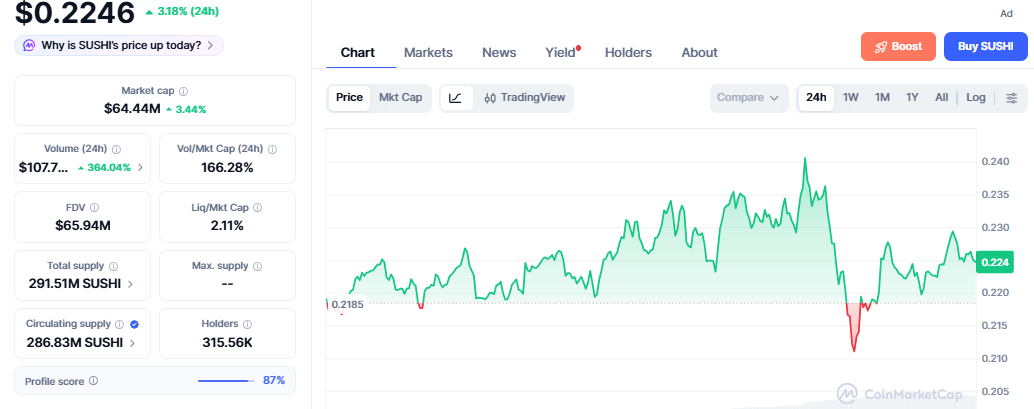Click the verified badge beside Circulating supply
Screen dimensions: 1034x409
point(135,324)
